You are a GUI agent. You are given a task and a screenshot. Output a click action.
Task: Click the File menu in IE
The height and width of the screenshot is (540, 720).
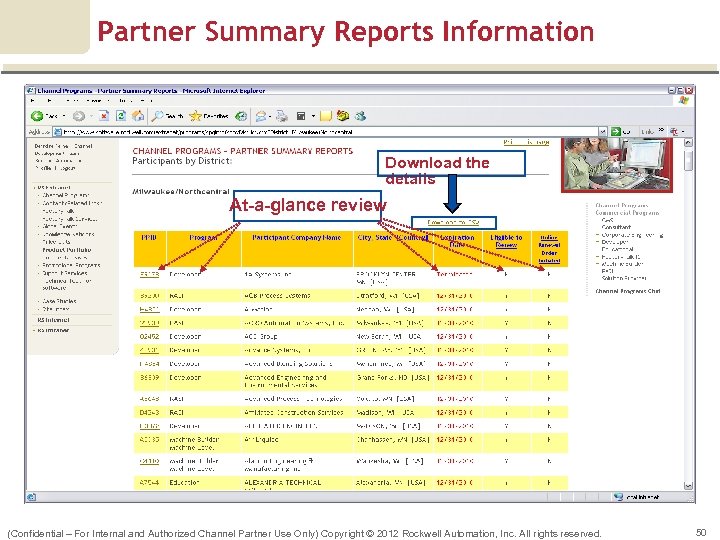[32, 100]
